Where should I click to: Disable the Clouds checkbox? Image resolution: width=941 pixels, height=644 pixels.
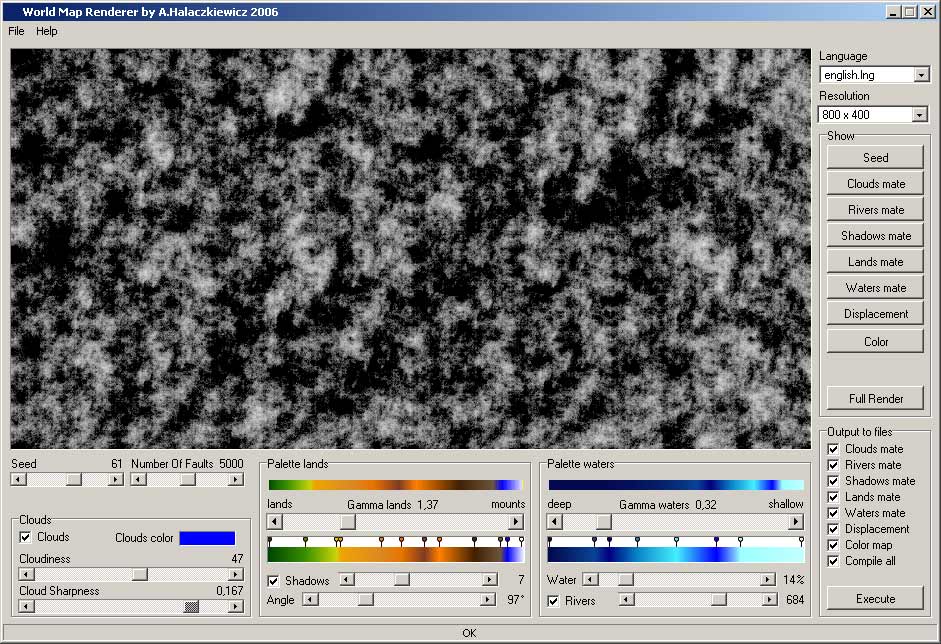(26, 537)
